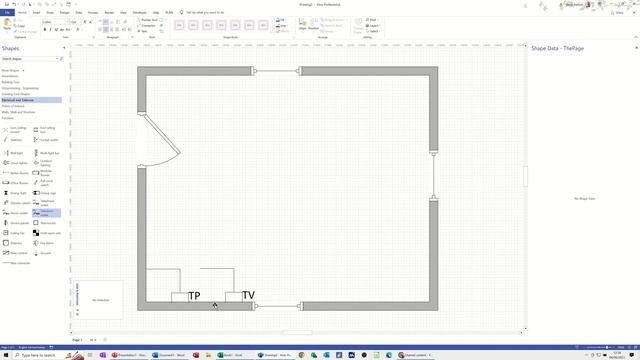Click the Paste button
This screenshot has width=640, height=360.
pos(7,25)
